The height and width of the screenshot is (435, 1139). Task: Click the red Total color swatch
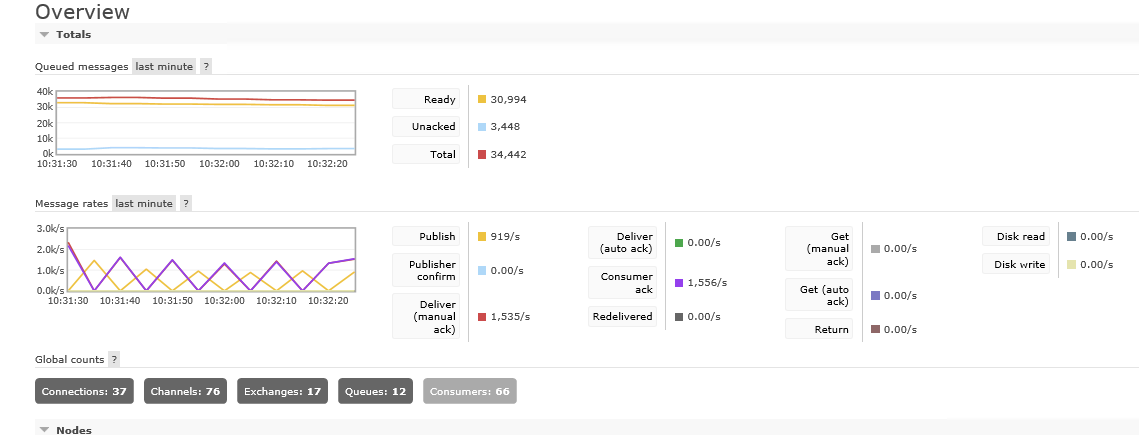(482, 154)
